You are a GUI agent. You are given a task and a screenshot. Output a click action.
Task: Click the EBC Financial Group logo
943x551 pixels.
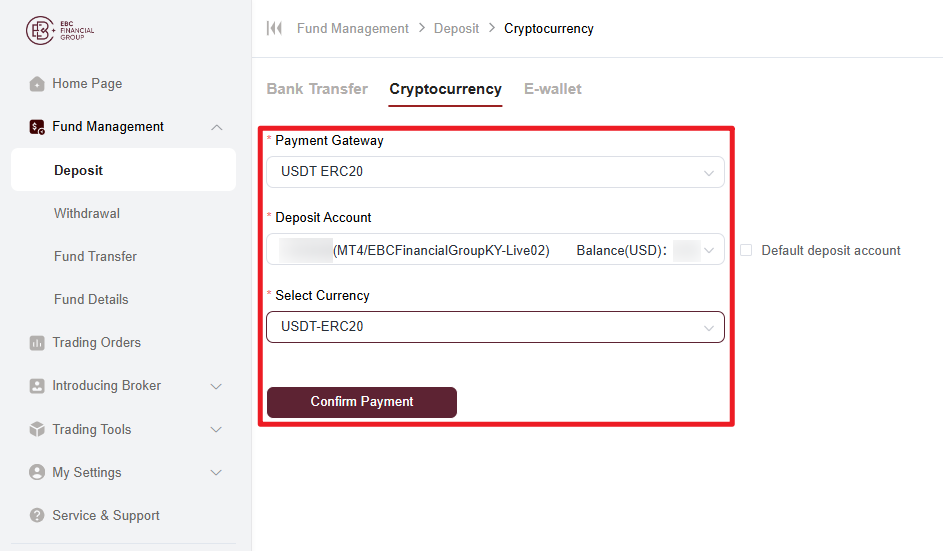[60, 30]
